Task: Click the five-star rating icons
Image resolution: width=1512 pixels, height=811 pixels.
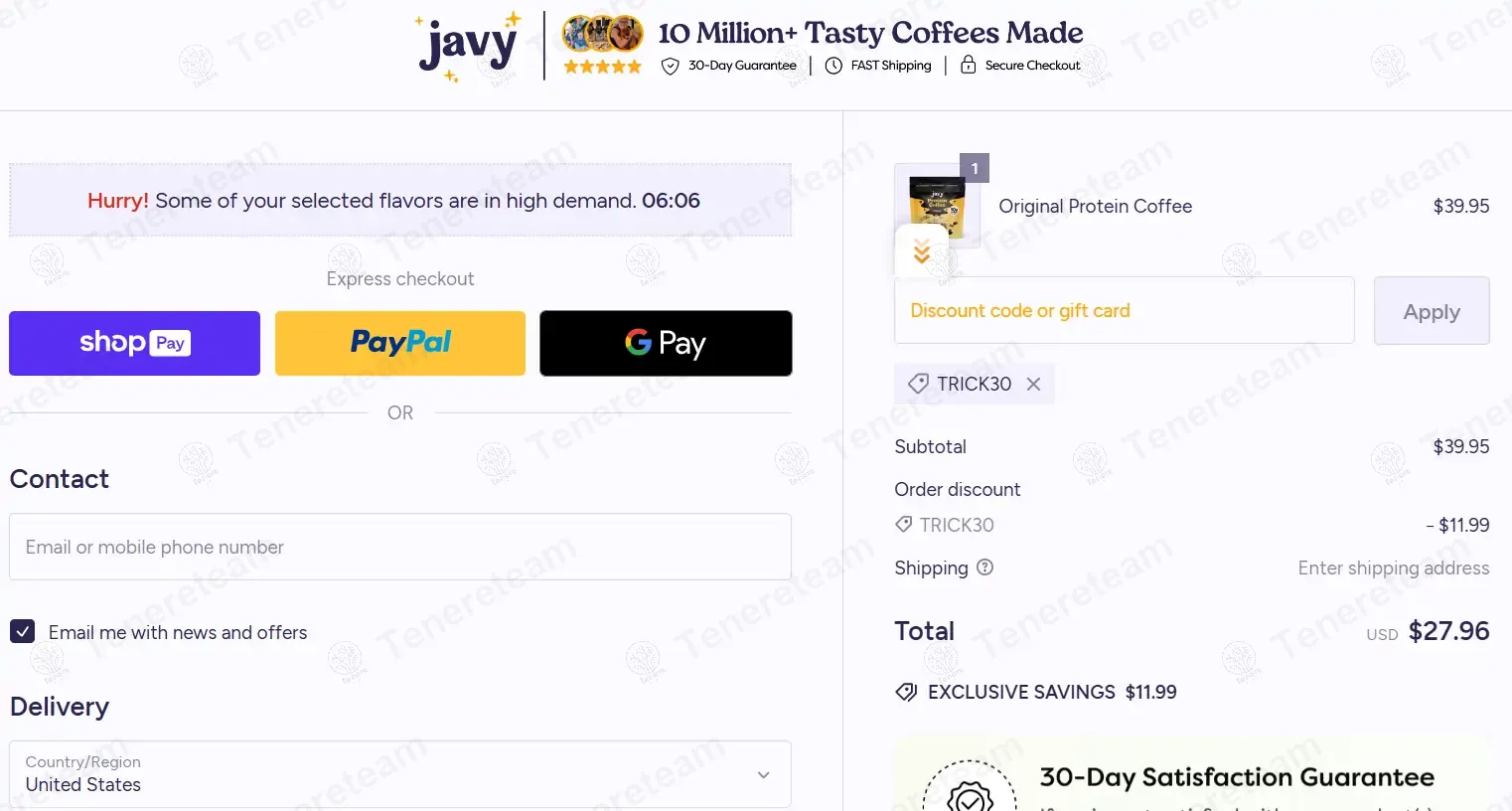Action: pyautogui.click(x=603, y=67)
